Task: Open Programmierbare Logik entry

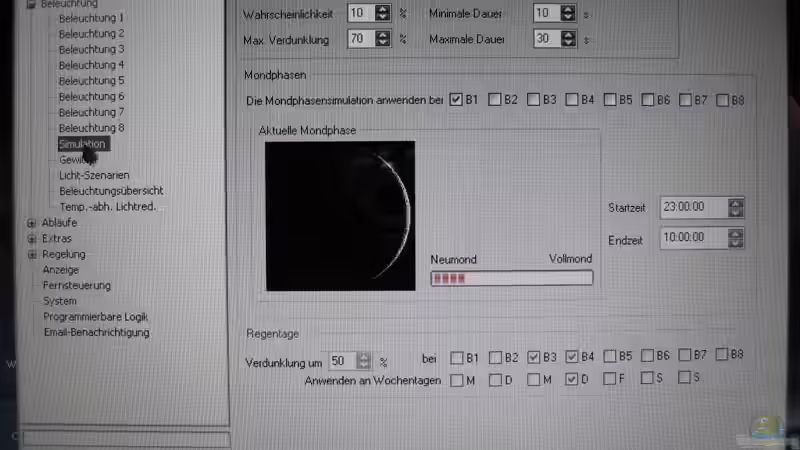Action: coord(95,317)
